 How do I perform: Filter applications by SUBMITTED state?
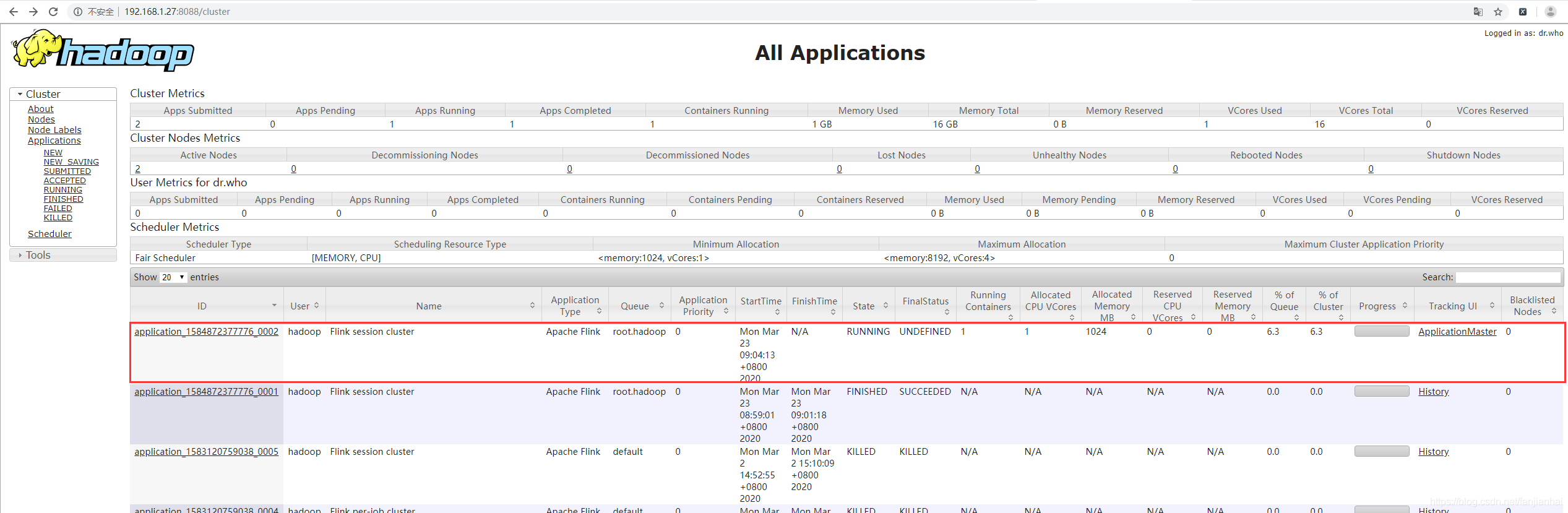pyautogui.click(x=67, y=171)
